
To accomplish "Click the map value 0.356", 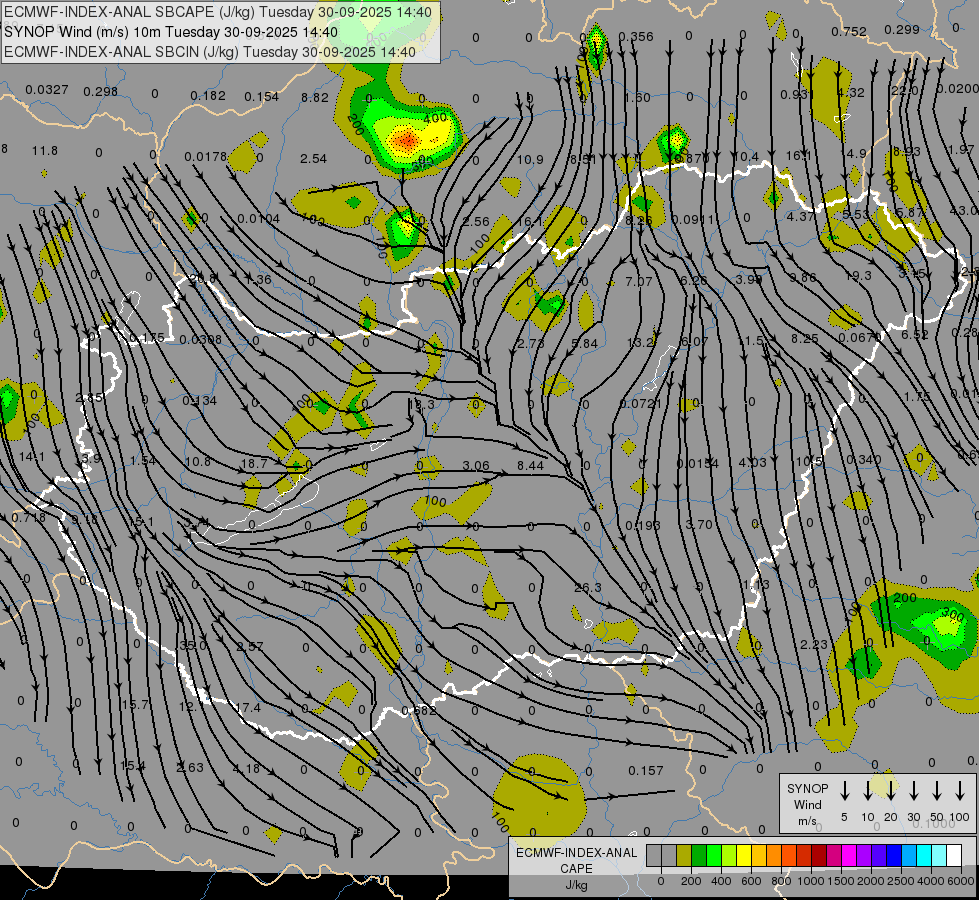I will pyautogui.click(x=636, y=37).
